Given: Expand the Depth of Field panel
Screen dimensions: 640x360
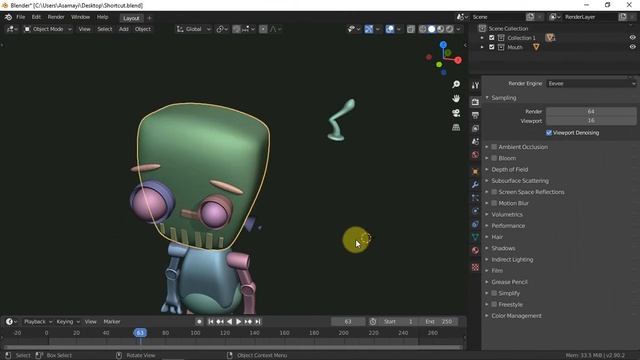Looking at the screenshot, I should [509, 169].
